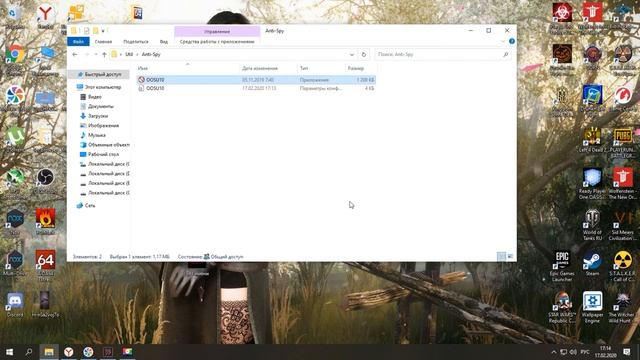Click the taskbar clock and date

[605, 352]
